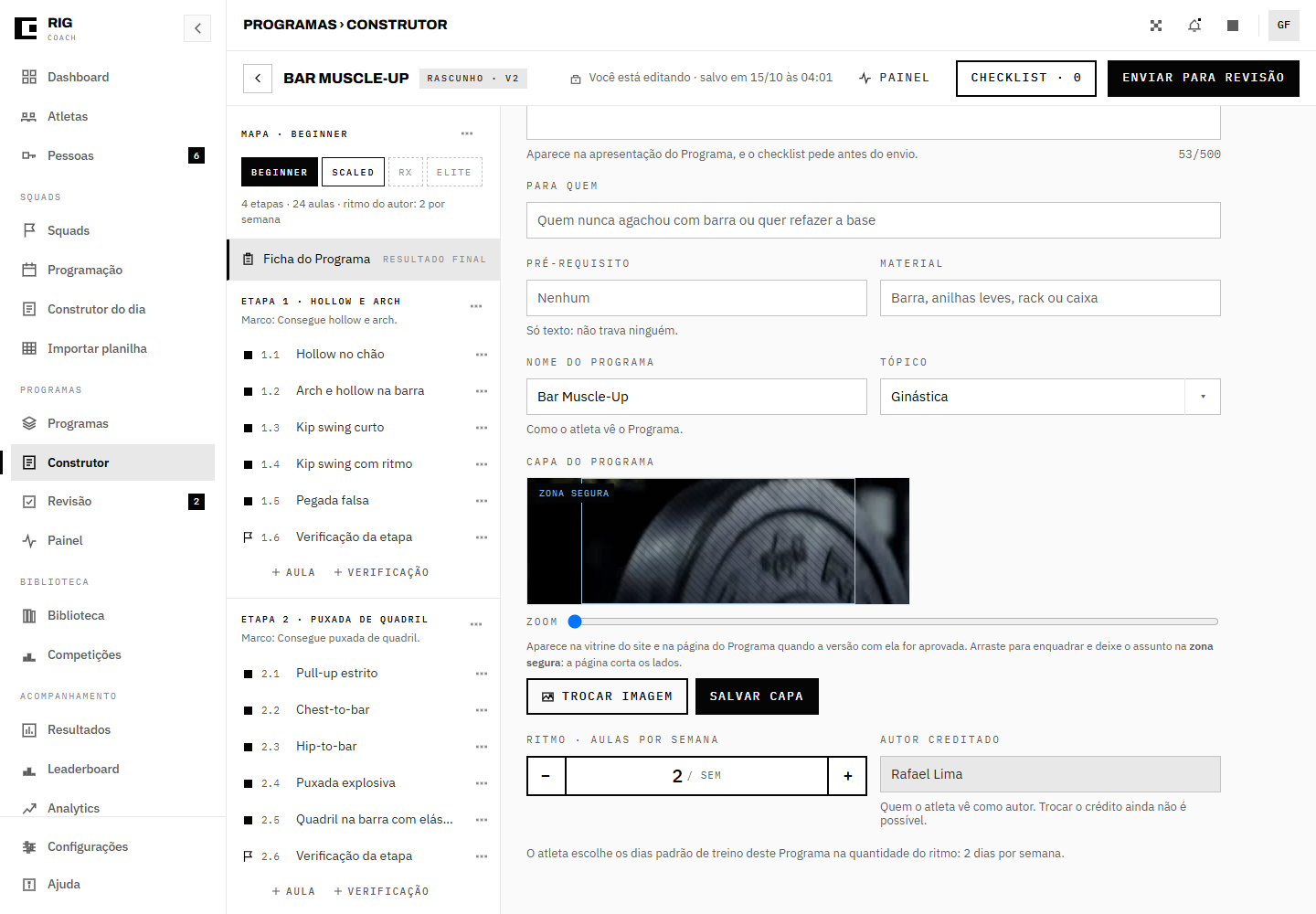This screenshot has height=914, width=1316.
Task: Collapse the sidebar with the chevron button
Action: click(x=197, y=28)
